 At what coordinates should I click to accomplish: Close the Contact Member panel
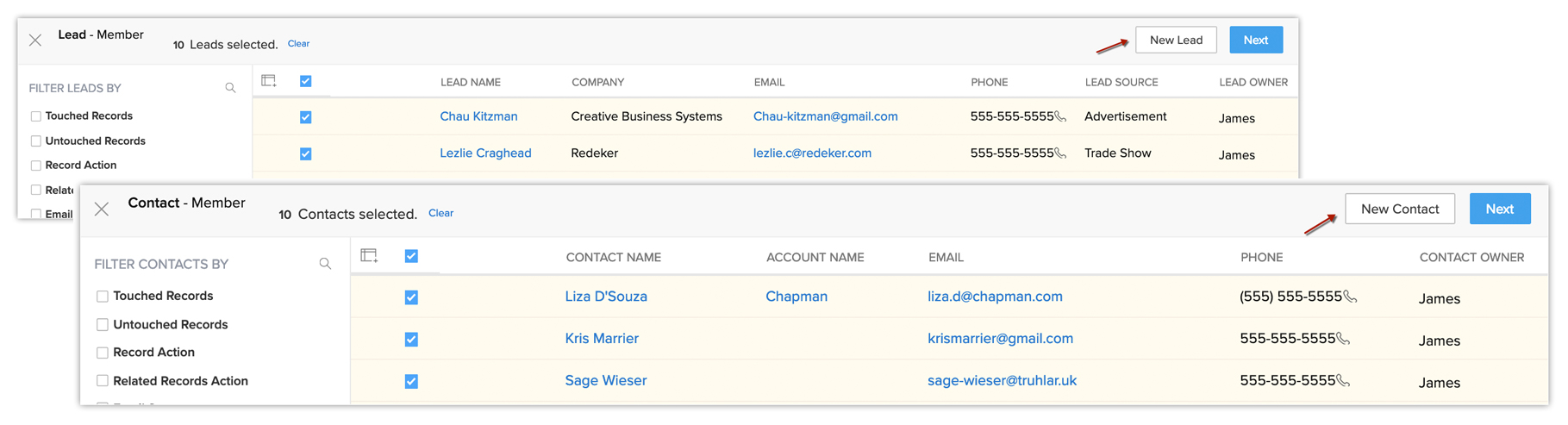(x=102, y=209)
